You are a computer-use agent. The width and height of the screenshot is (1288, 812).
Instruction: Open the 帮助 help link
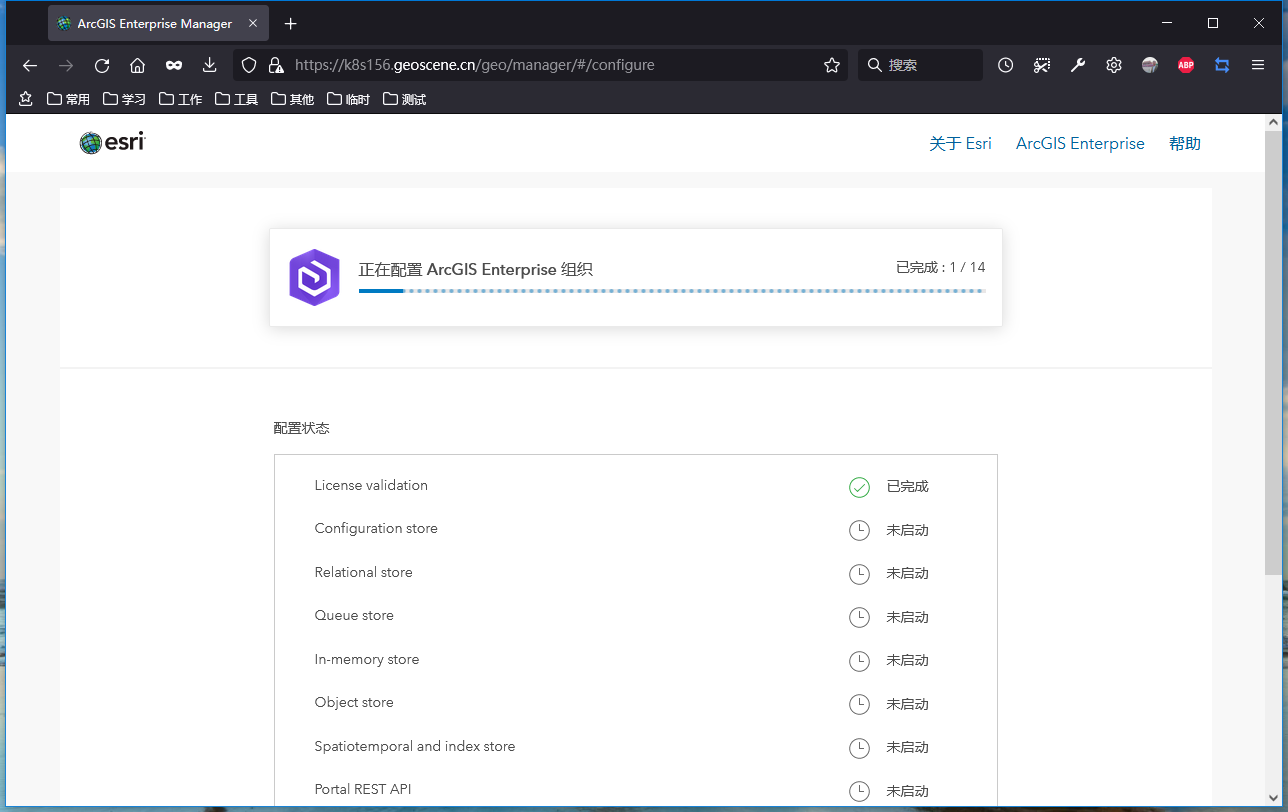(x=1185, y=144)
